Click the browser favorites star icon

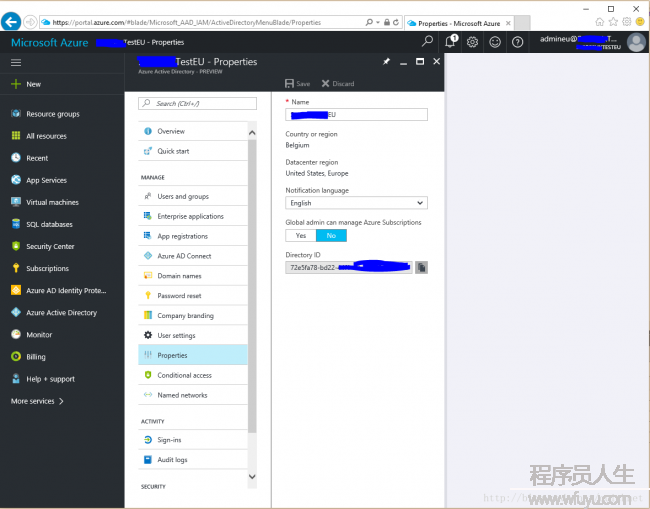click(x=613, y=22)
